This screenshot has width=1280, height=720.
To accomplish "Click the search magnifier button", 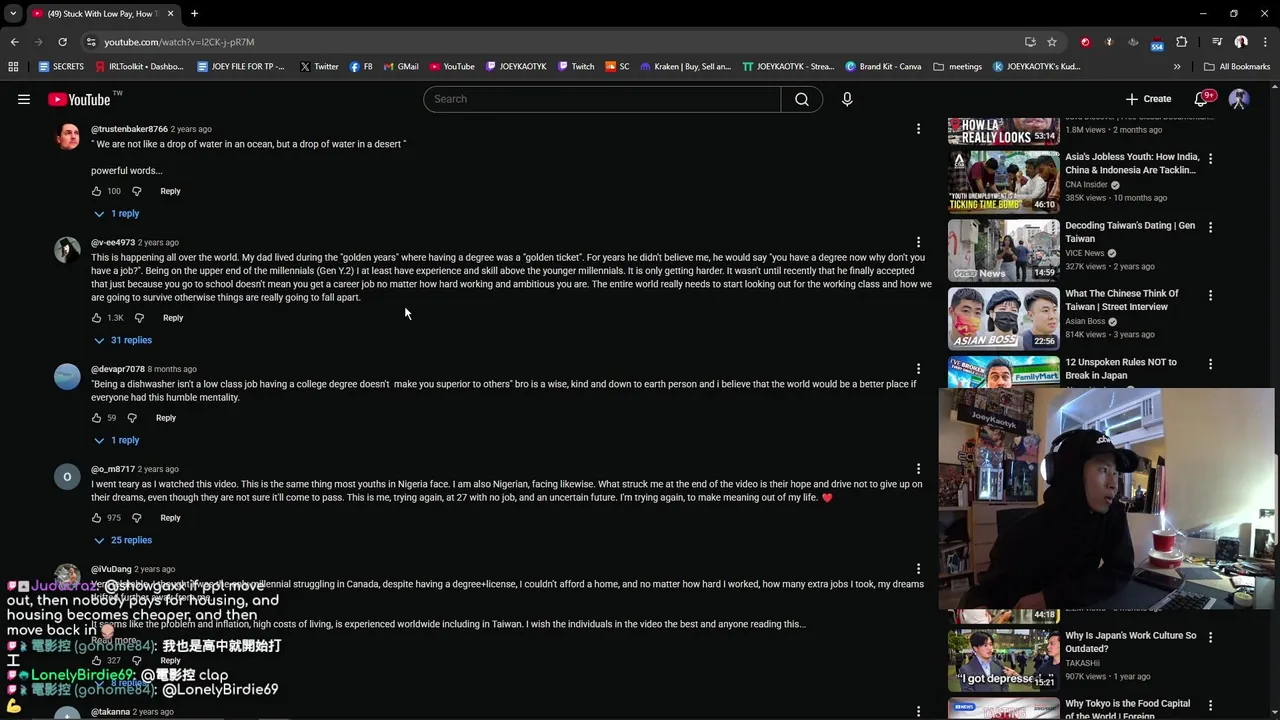I will [x=802, y=99].
